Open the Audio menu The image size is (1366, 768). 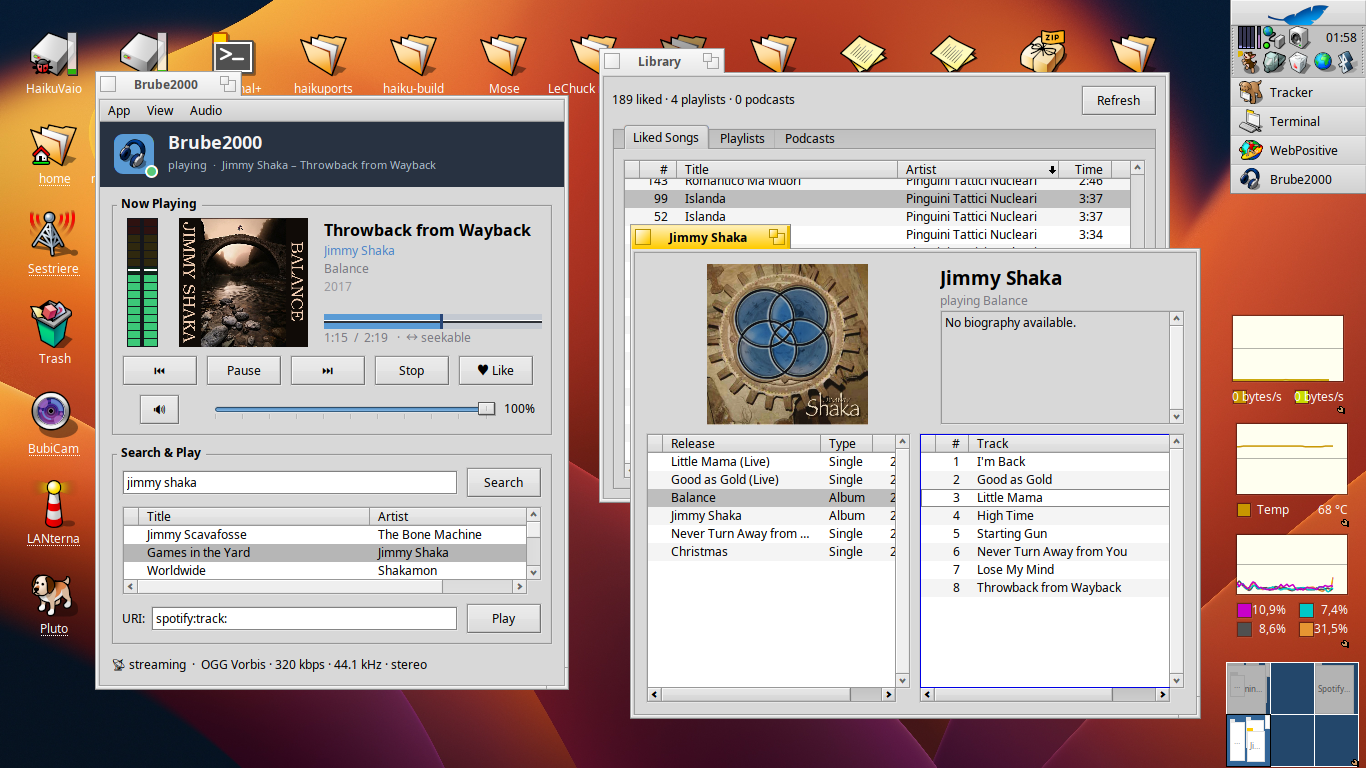click(206, 111)
